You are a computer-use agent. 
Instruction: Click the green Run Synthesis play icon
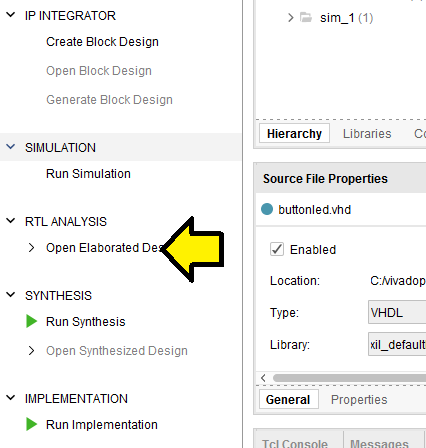coord(31,321)
